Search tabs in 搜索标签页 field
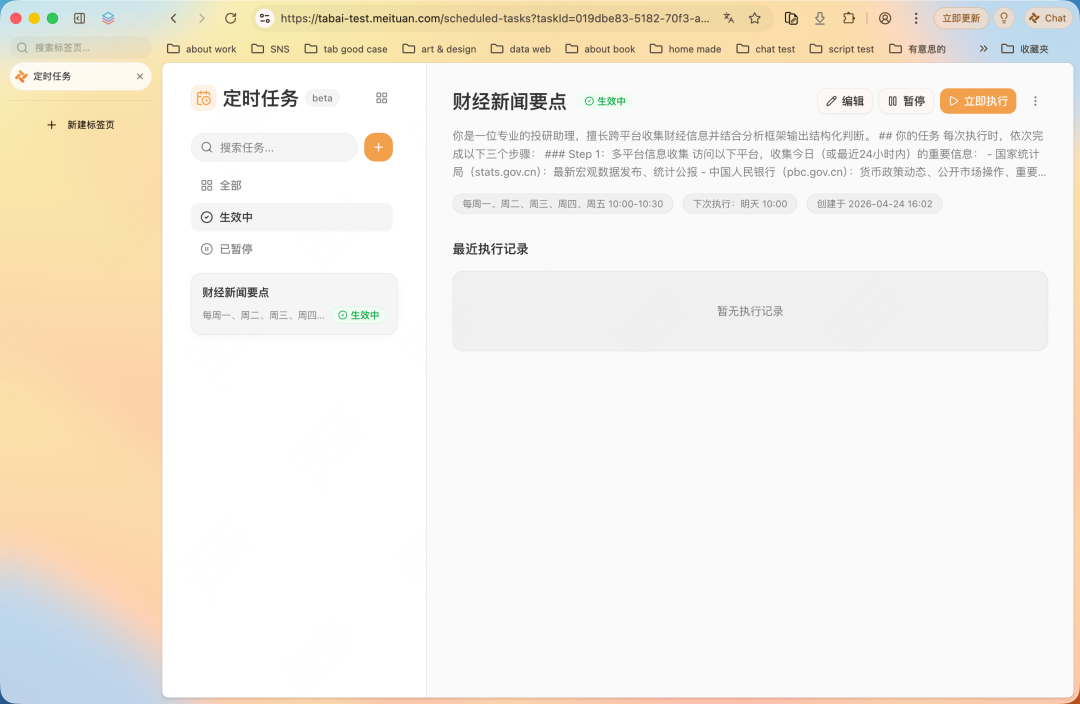Image resolution: width=1080 pixels, height=704 pixels. 81,48
